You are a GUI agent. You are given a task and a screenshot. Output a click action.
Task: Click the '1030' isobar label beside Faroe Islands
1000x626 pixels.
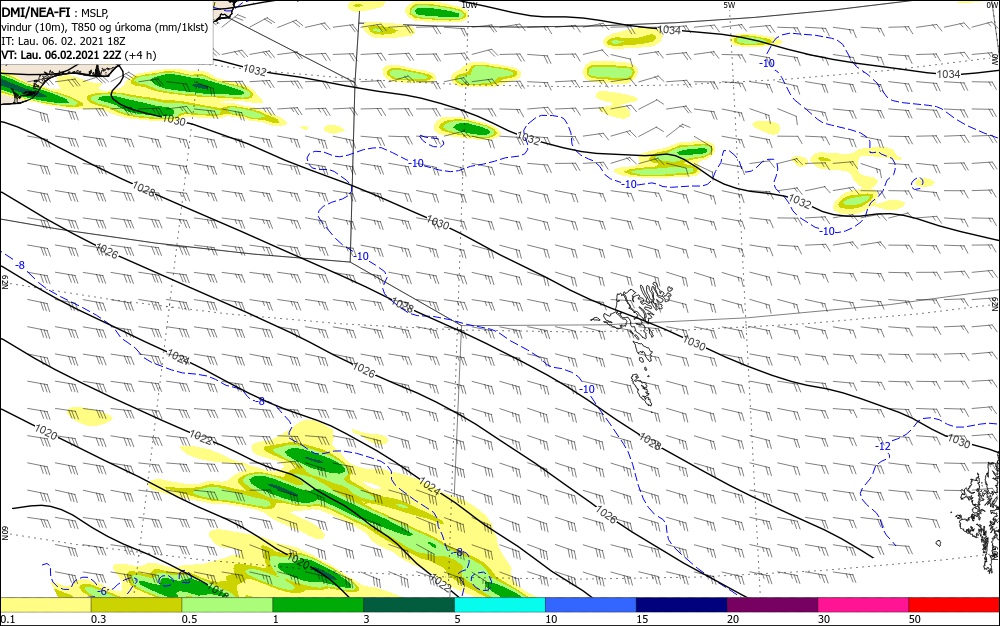point(694,343)
